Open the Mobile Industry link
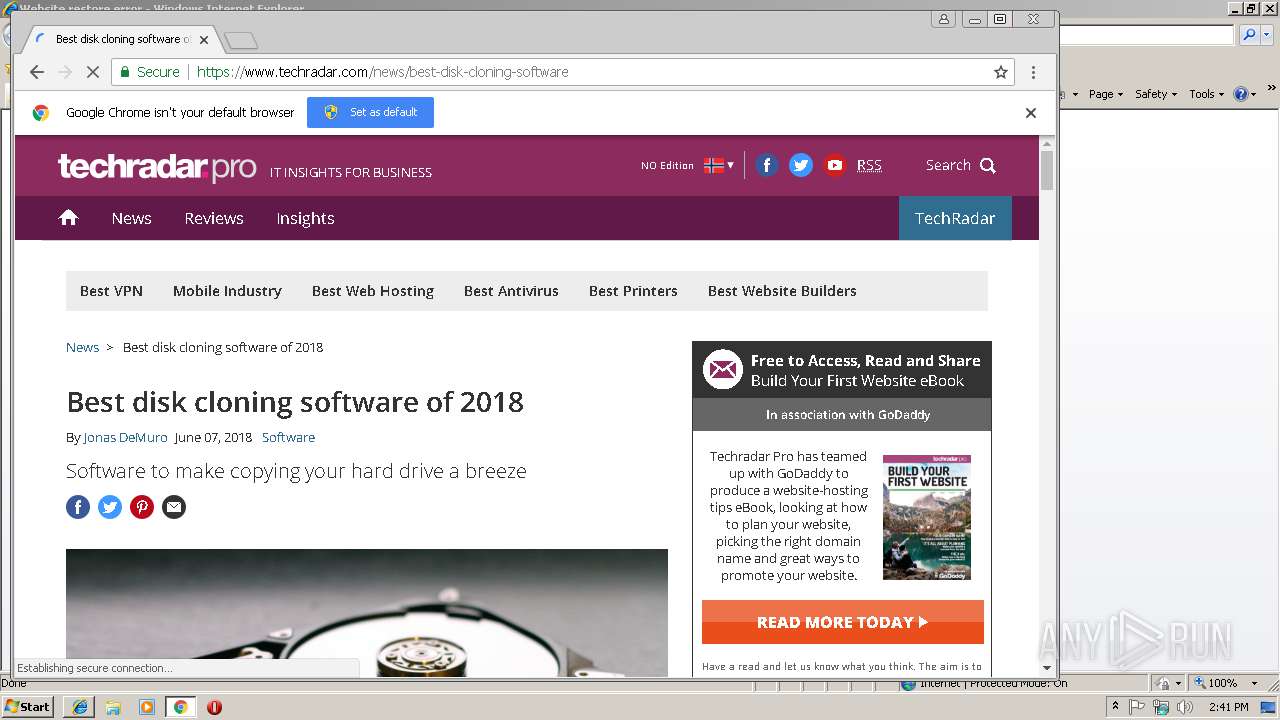1280x720 pixels. click(x=227, y=291)
